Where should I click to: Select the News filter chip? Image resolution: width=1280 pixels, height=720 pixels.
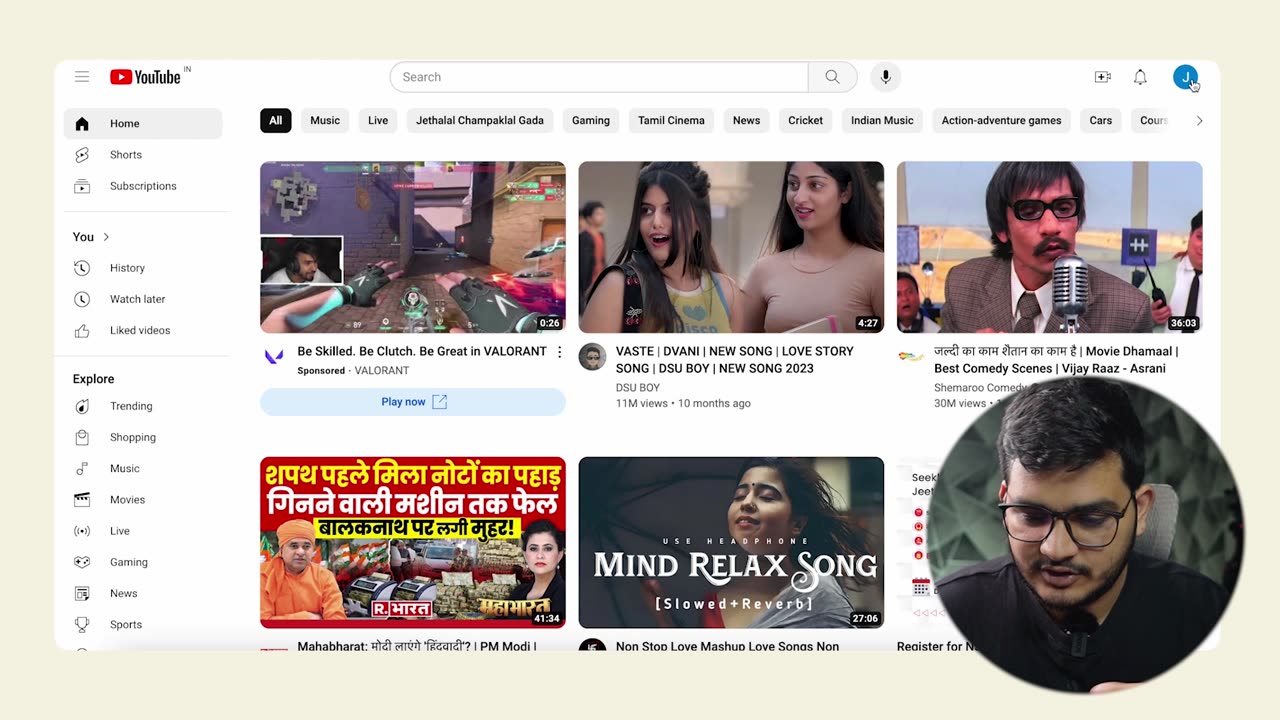pyautogui.click(x=746, y=121)
